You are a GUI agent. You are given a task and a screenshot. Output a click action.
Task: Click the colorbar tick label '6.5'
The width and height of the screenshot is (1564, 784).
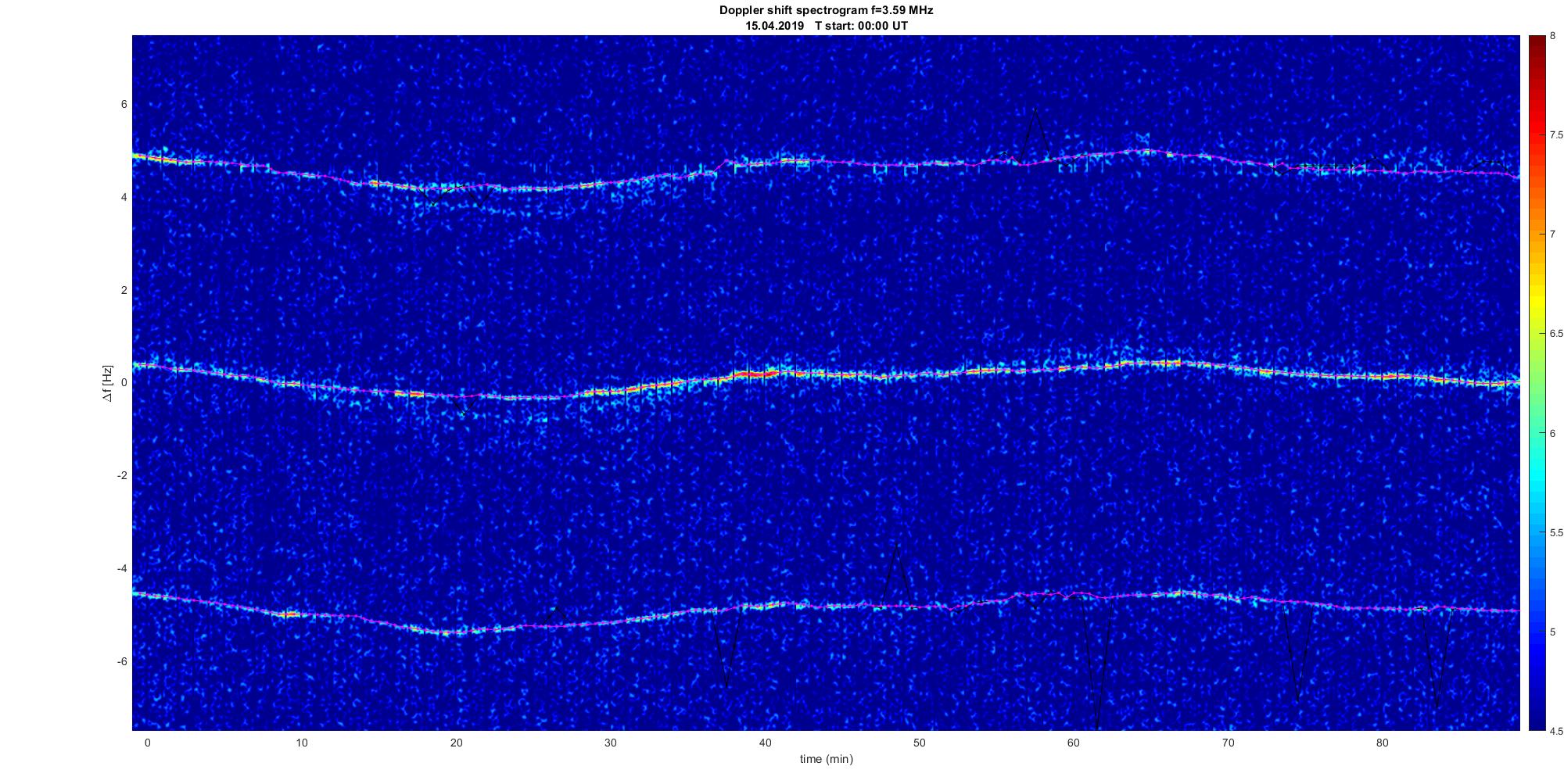(1555, 334)
